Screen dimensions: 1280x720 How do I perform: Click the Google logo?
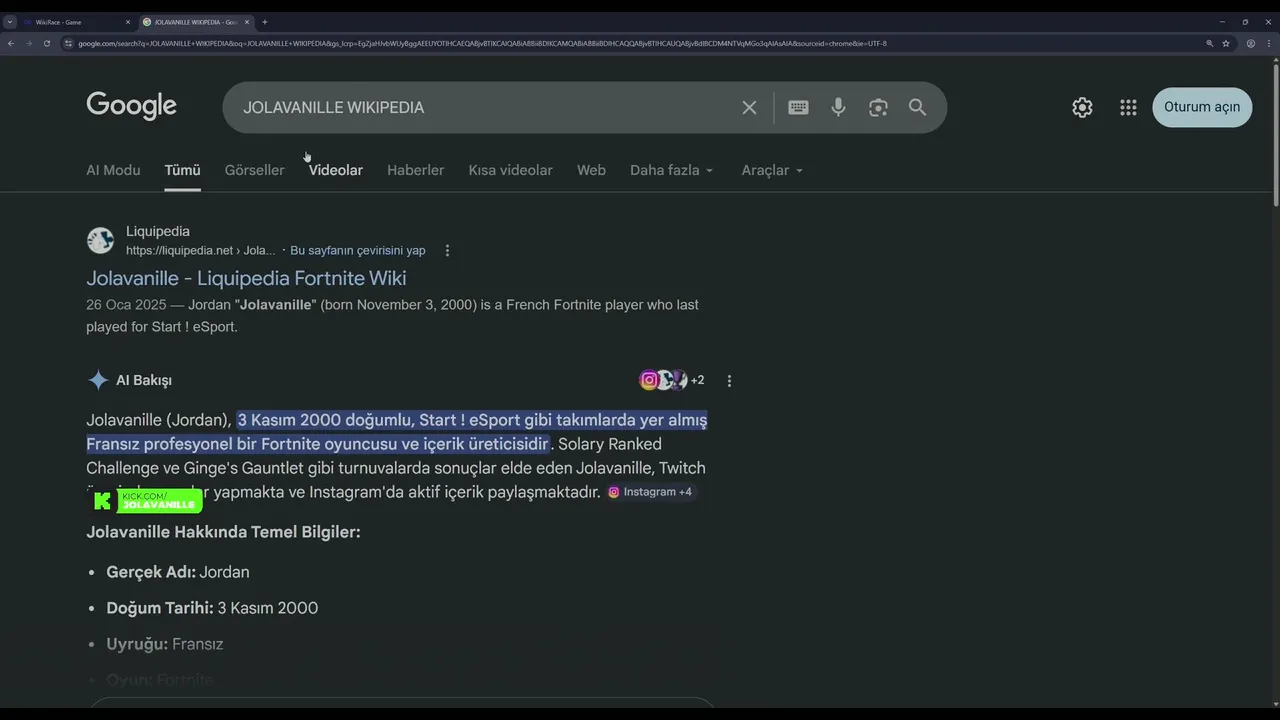click(x=131, y=106)
